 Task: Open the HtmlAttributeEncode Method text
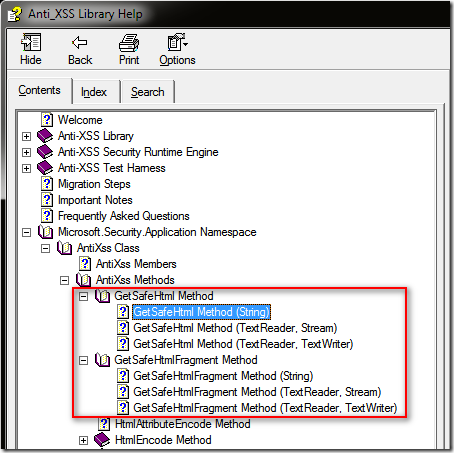[183, 424]
